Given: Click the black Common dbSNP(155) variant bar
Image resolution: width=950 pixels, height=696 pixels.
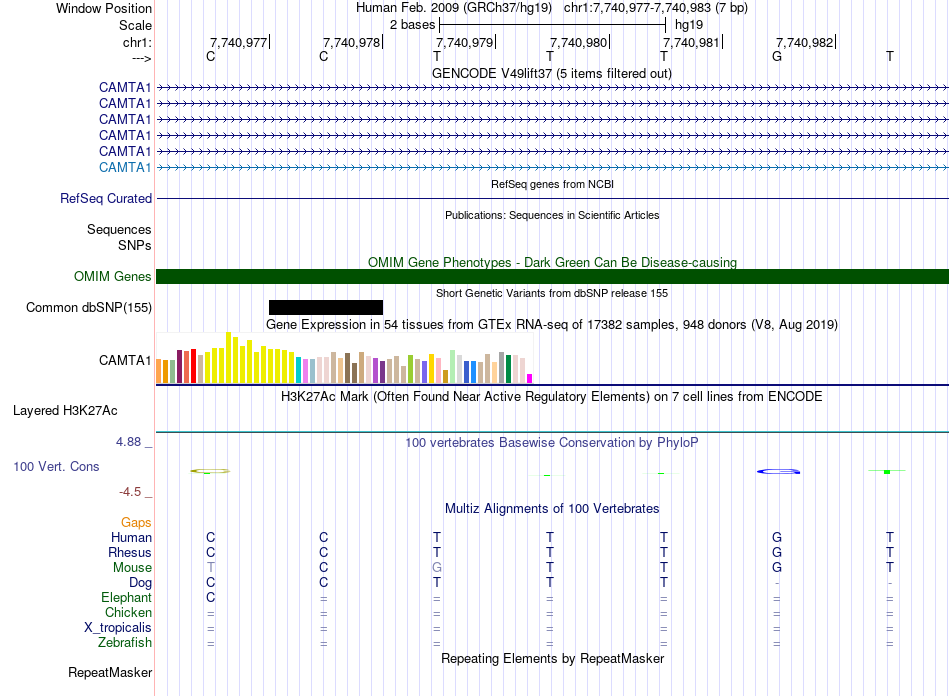Looking at the screenshot, I should click(326, 308).
